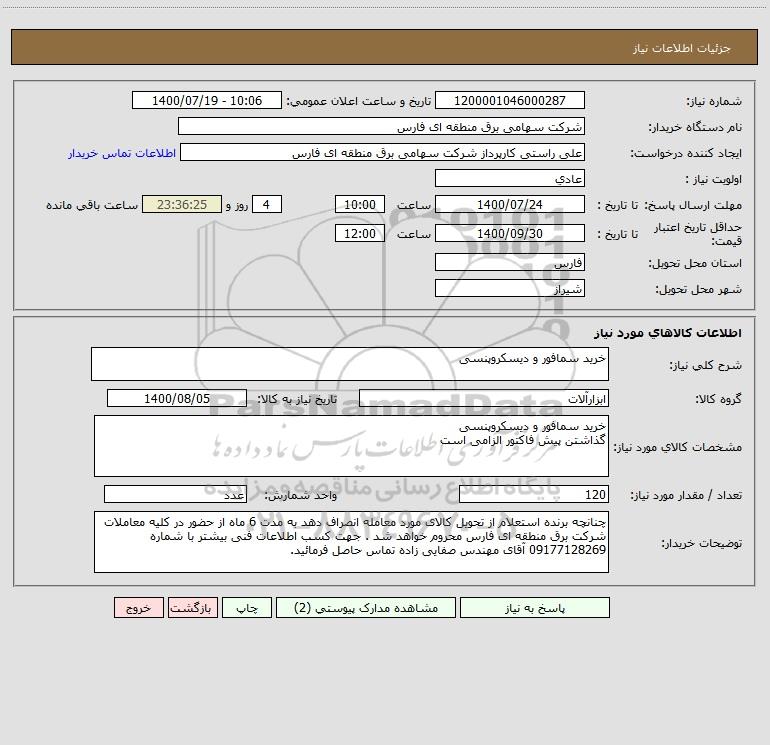The width and height of the screenshot is (770, 745).
Task: Click the نام دستگاه خریدار label
Action: point(695,127)
